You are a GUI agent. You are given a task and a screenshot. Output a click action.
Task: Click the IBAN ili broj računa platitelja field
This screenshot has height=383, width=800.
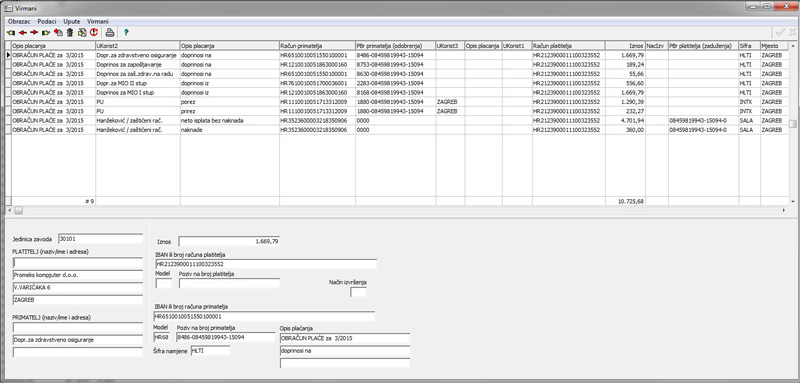click(266, 264)
